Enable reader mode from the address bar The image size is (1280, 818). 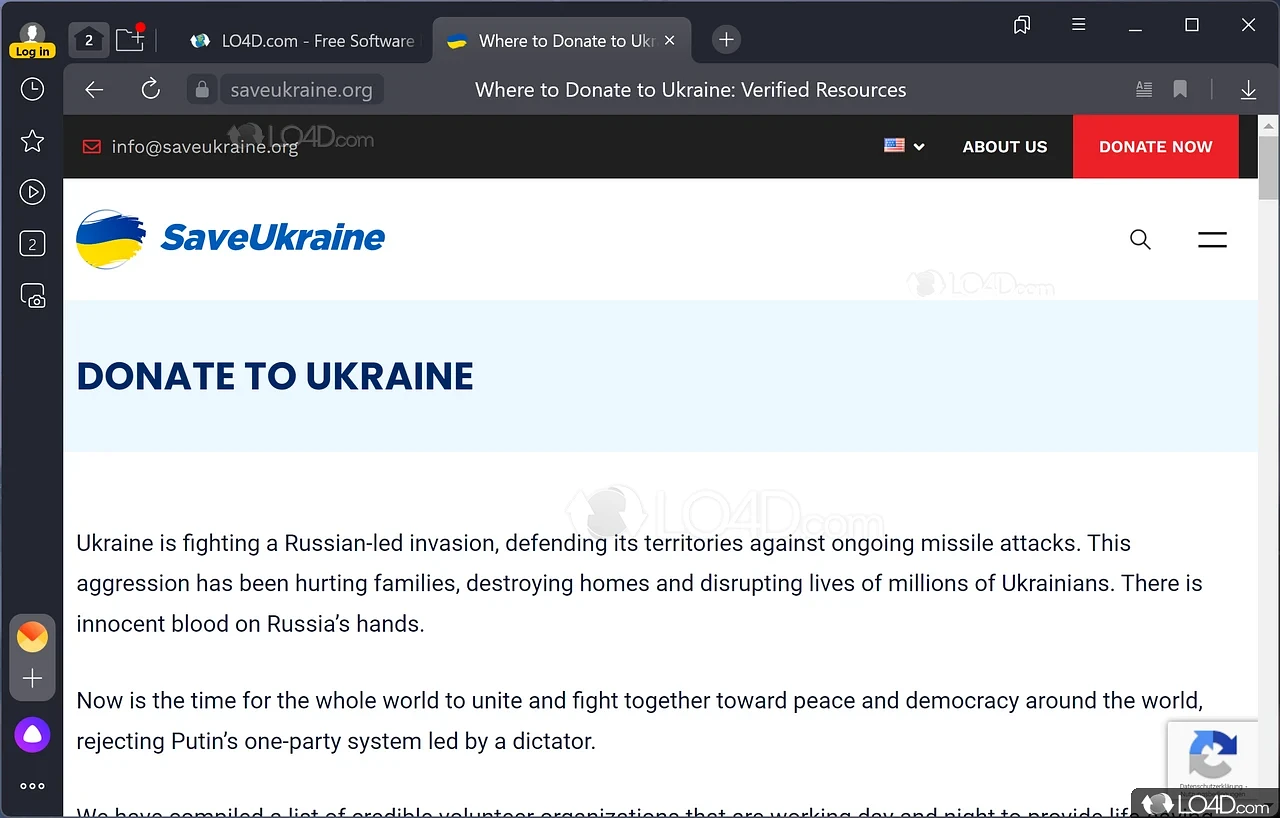1144,89
